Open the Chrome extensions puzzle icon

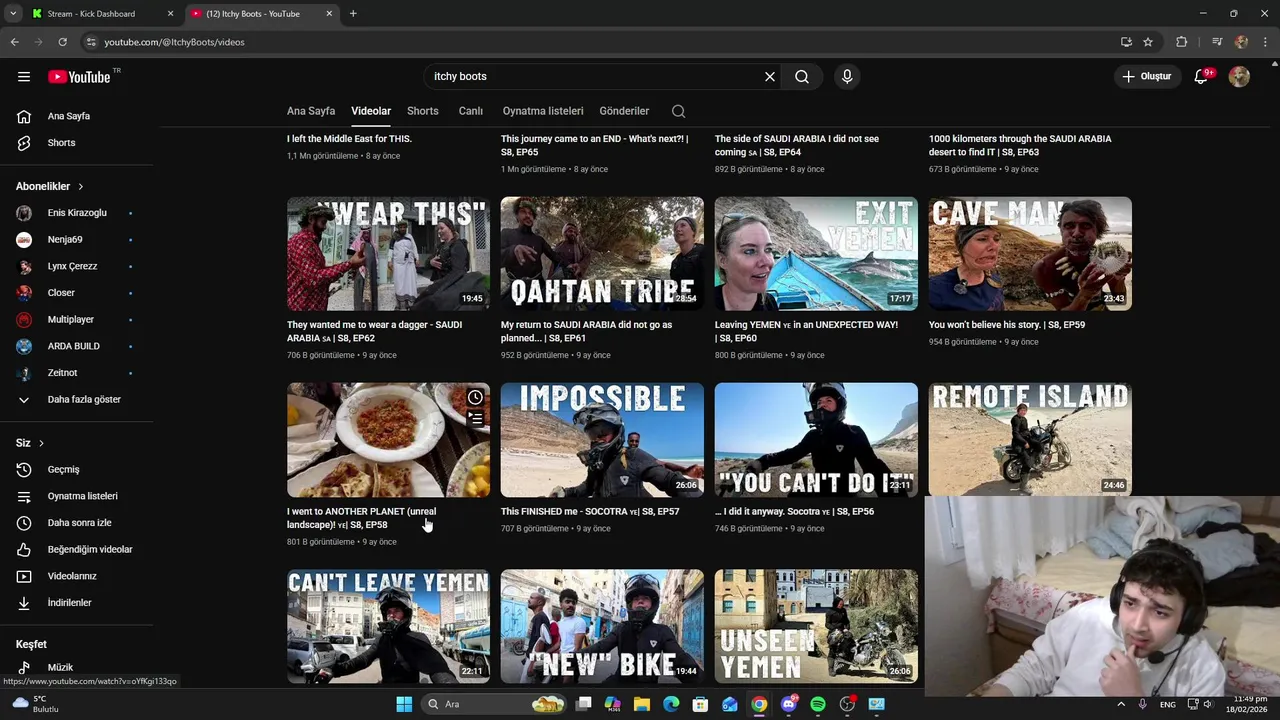coord(1181,42)
